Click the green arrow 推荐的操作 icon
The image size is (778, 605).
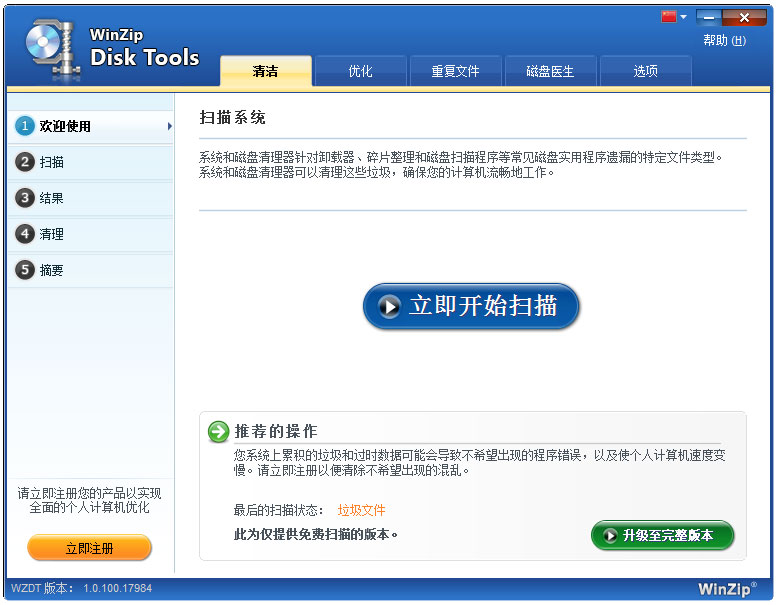click(218, 431)
